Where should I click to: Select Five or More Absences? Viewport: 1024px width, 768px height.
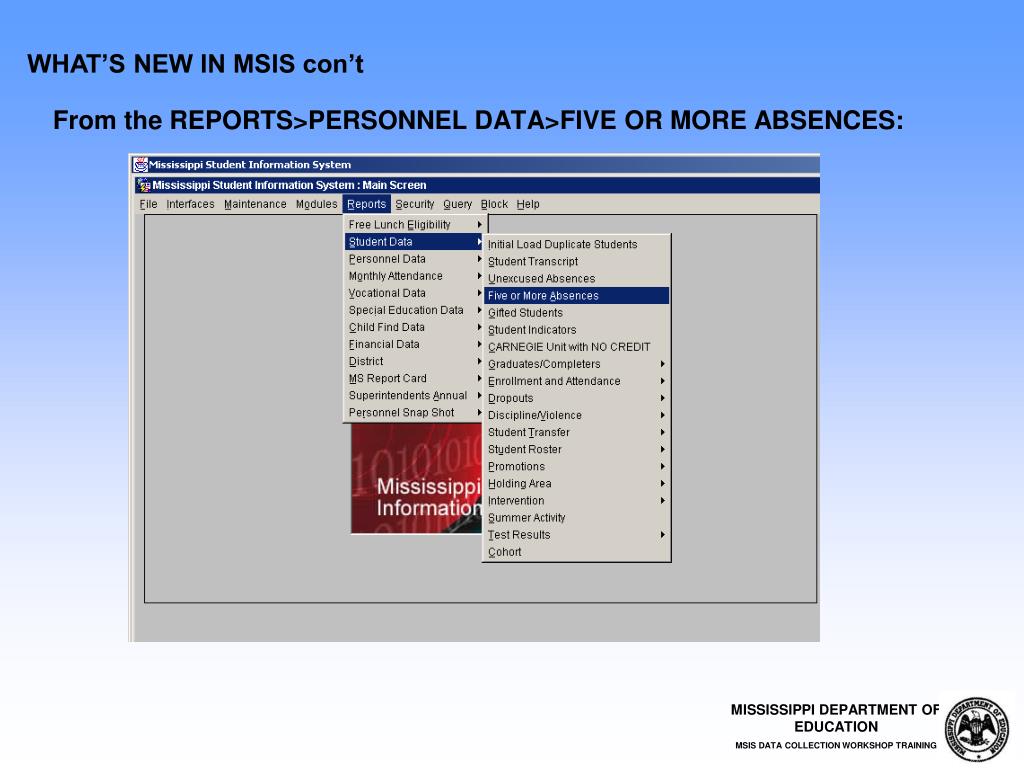pyautogui.click(x=577, y=296)
